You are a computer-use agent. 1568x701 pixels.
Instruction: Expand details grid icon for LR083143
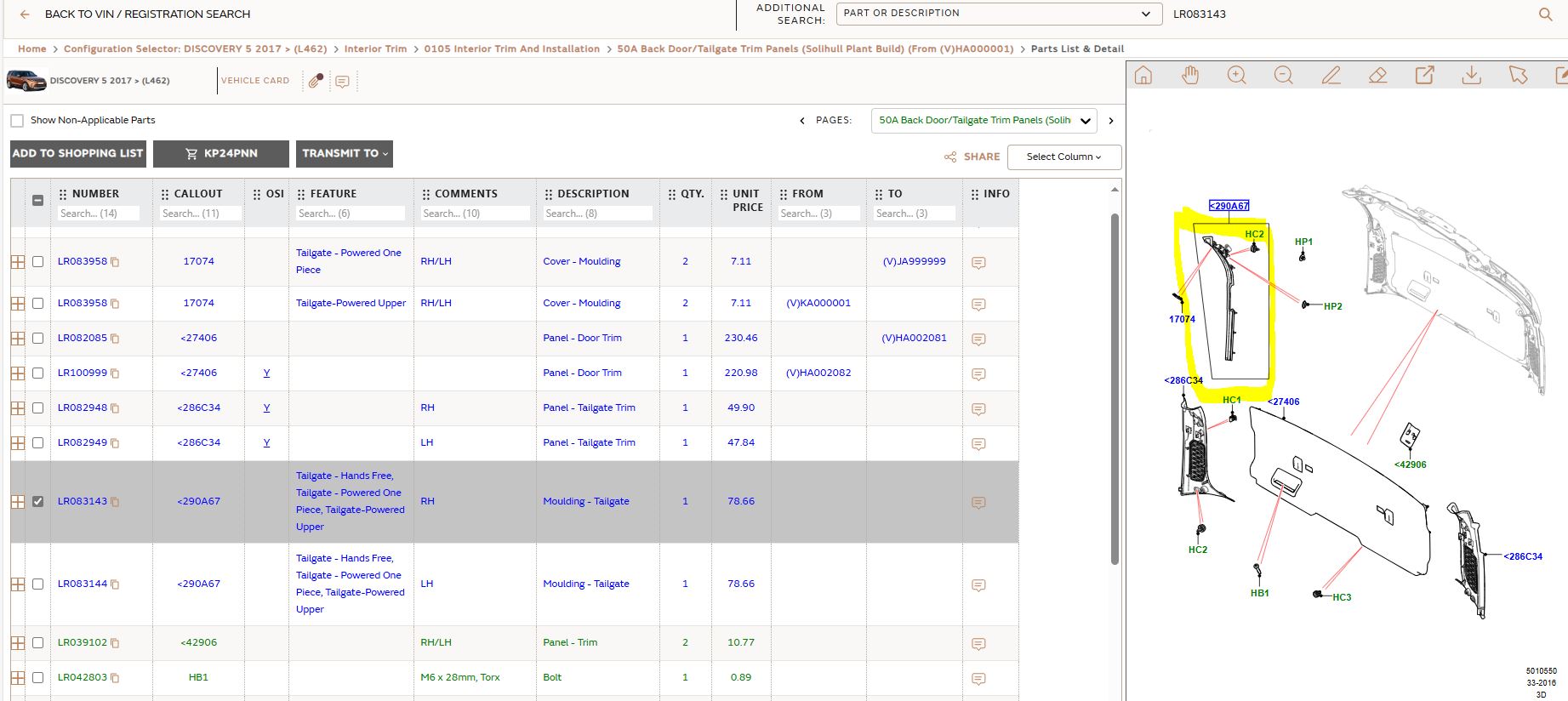[18, 502]
